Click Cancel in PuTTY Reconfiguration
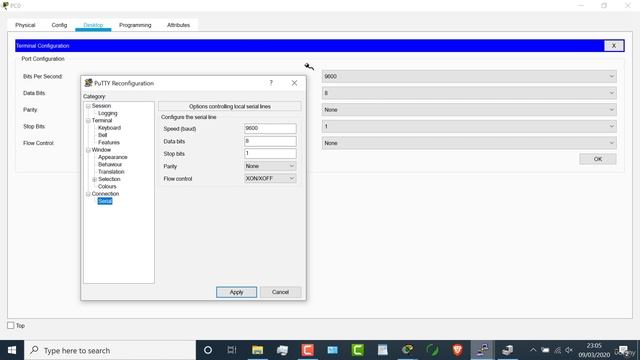This screenshot has height=360, width=640. click(280, 292)
